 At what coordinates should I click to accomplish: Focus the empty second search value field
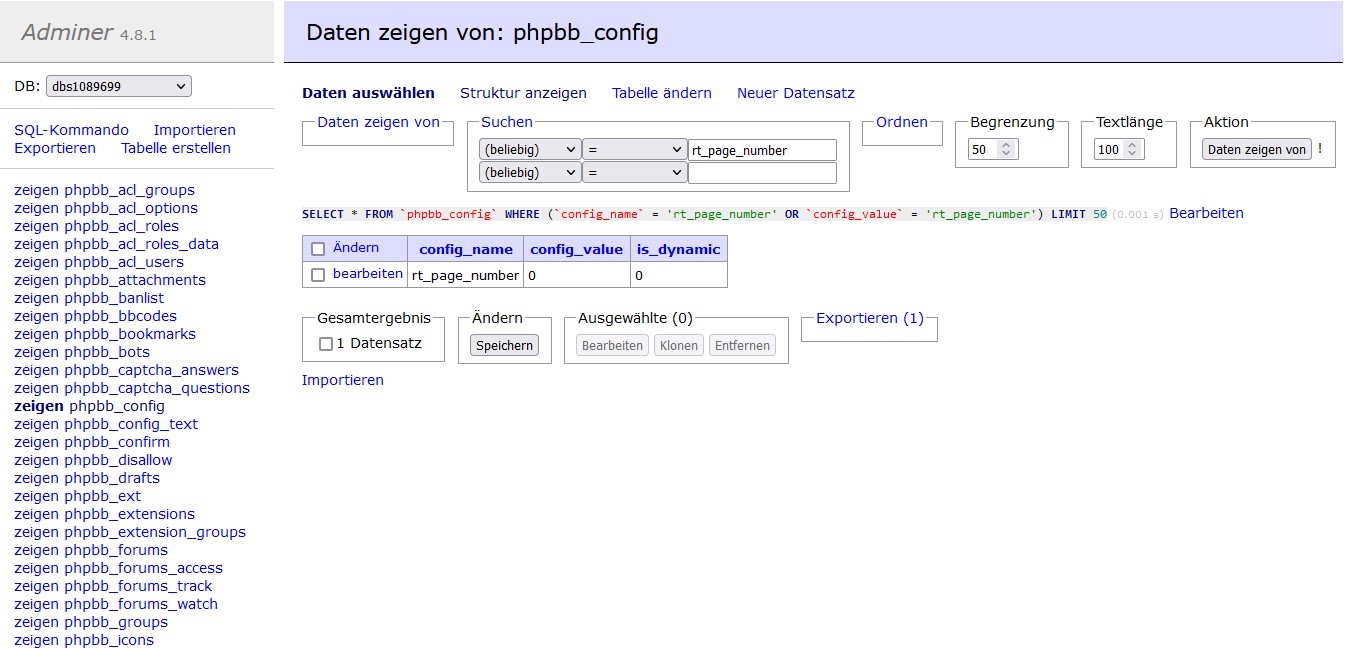click(x=762, y=173)
